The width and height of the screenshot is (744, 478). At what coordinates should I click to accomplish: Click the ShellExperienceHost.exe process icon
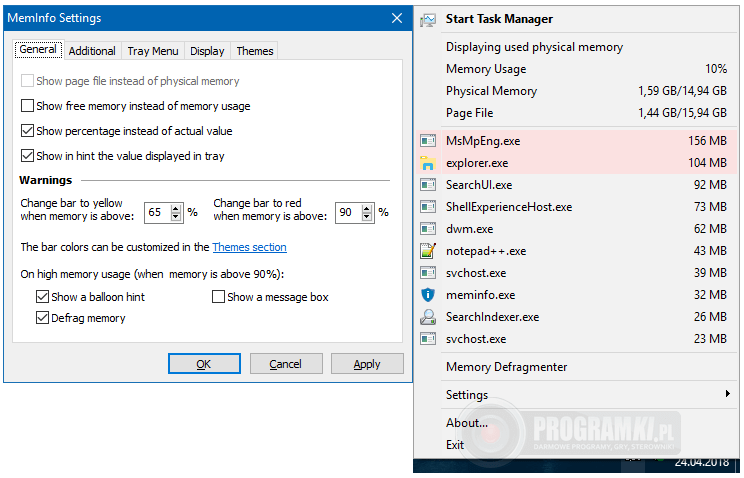click(428, 207)
